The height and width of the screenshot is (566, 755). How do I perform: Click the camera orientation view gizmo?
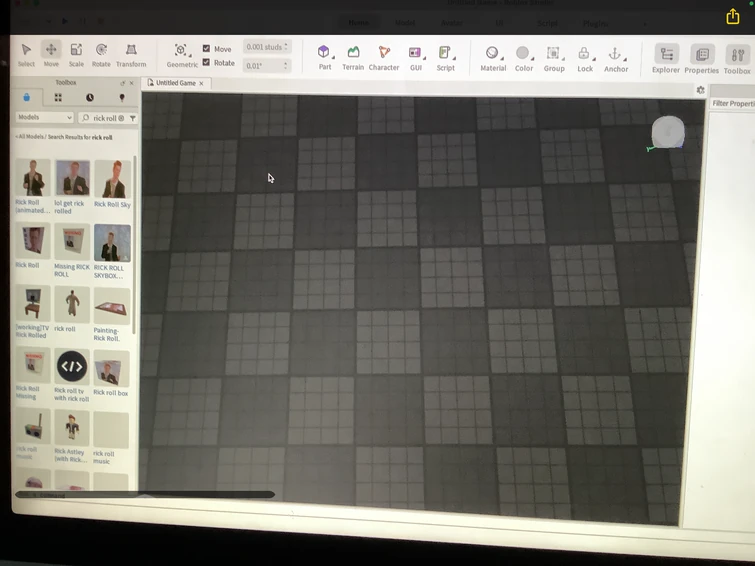(x=667, y=132)
